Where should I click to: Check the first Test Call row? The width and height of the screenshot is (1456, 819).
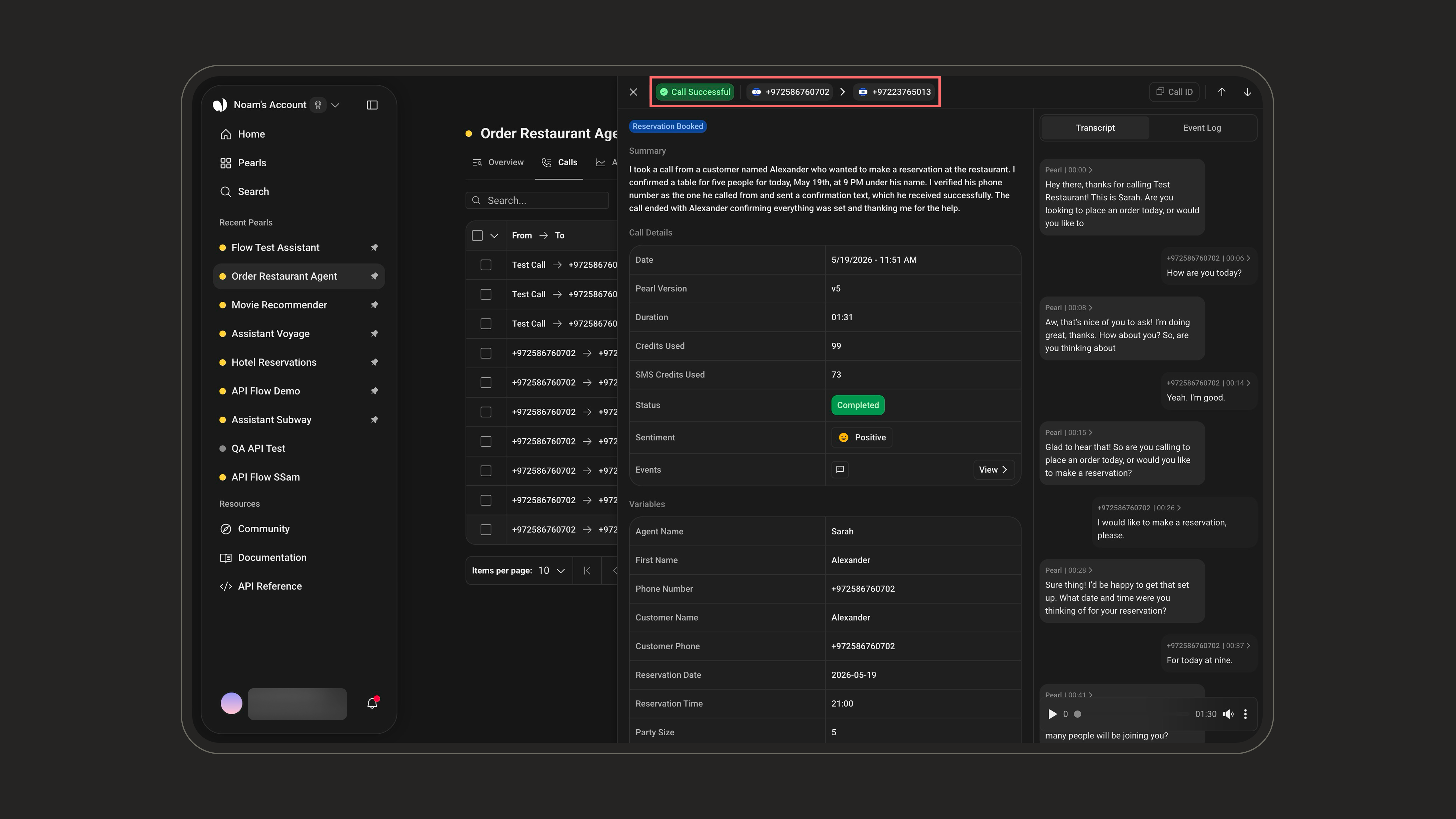coord(485,265)
